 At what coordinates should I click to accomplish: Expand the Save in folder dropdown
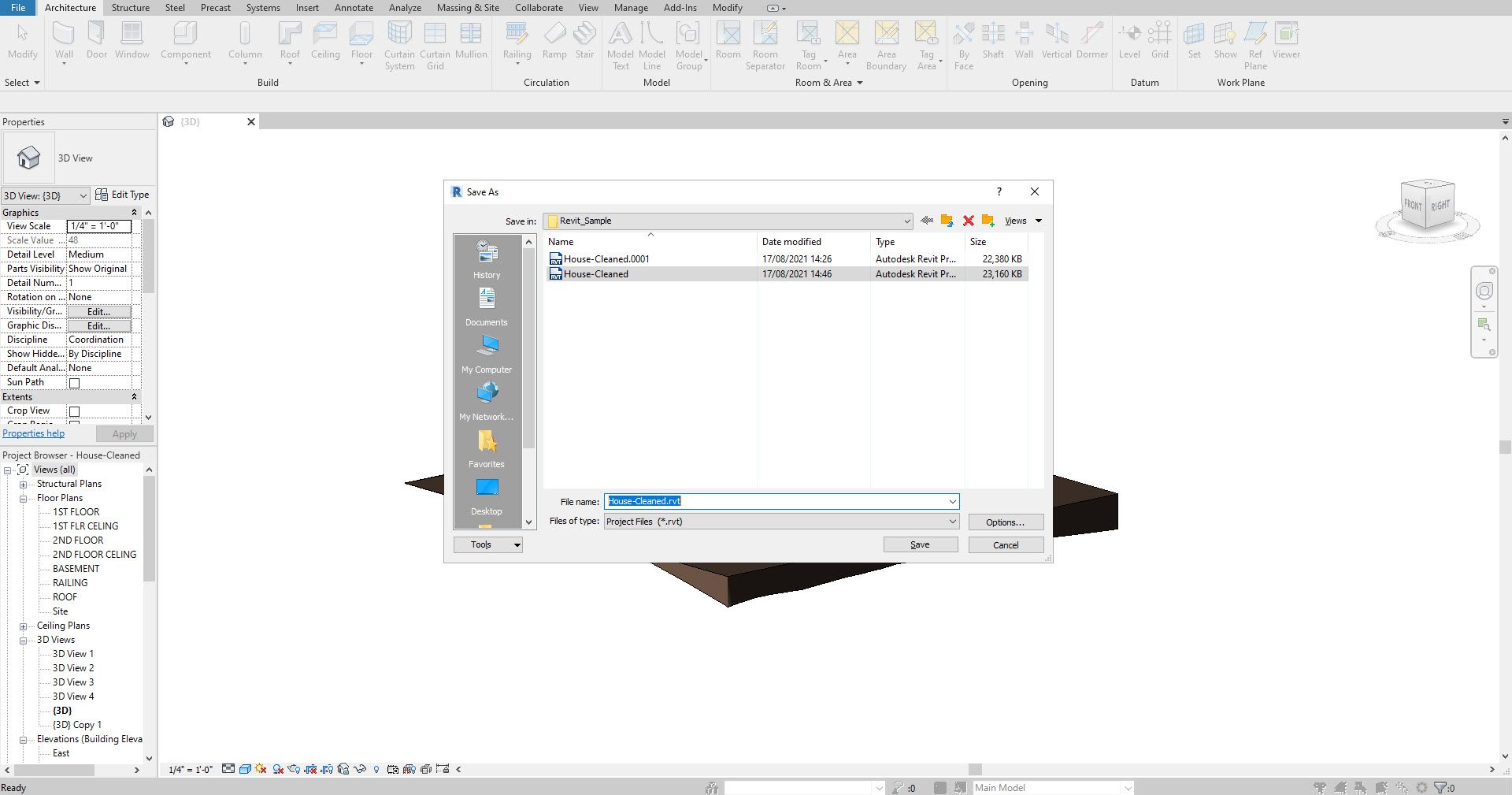pyautogui.click(x=906, y=221)
